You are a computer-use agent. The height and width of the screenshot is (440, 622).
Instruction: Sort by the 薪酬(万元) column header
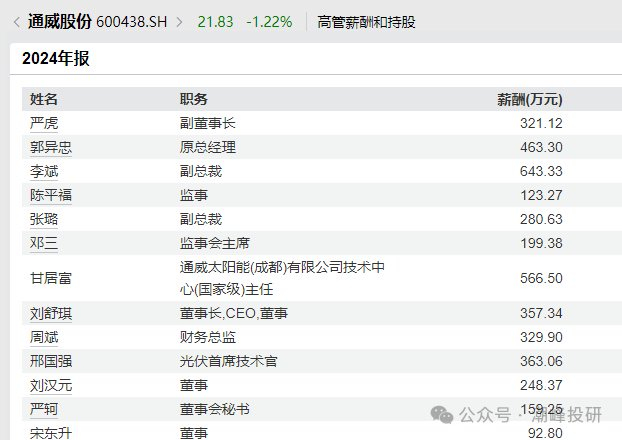point(530,99)
